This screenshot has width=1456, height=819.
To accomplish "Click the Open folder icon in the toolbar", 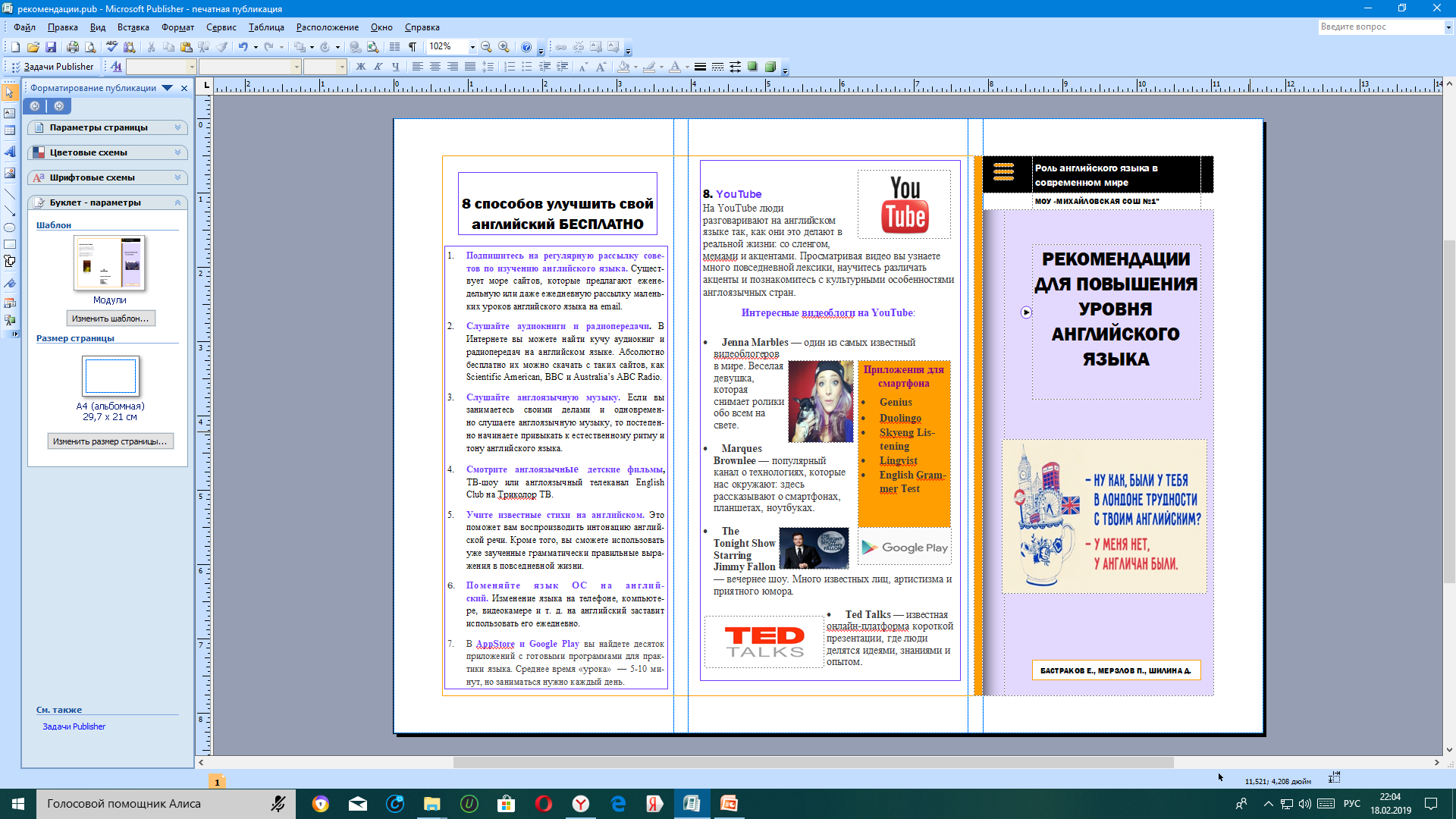I will tap(33, 47).
